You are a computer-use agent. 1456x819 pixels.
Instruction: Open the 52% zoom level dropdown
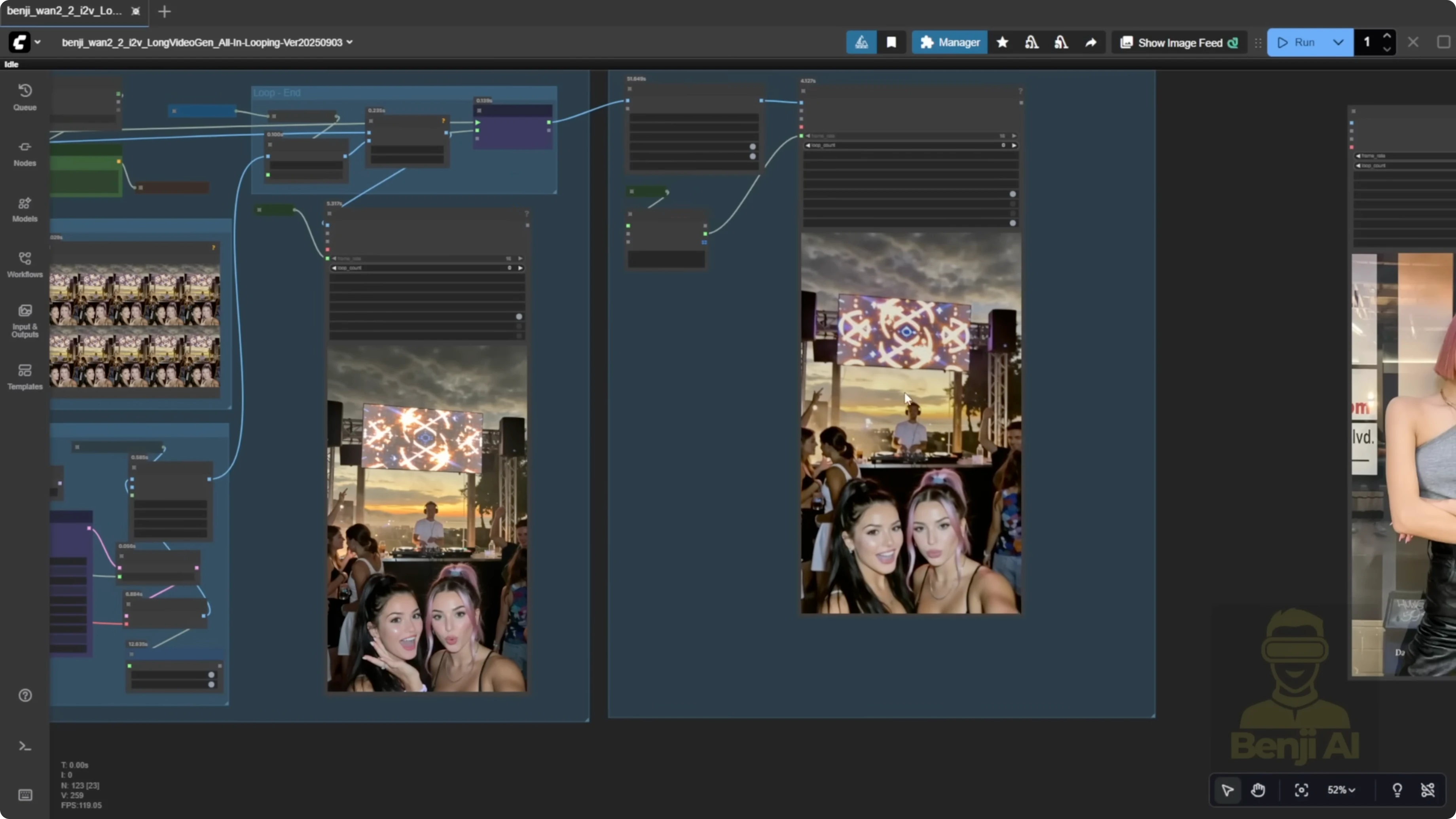click(1341, 790)
